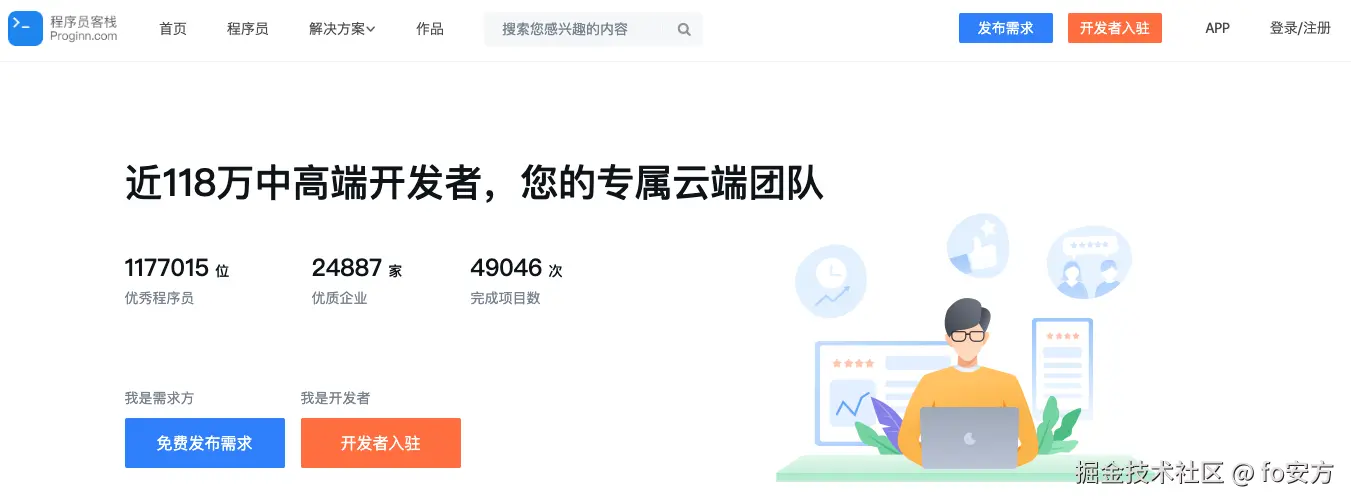Click the thumbs-up bubble illustration
The image size is (1351, 503).
pos(979,246)
